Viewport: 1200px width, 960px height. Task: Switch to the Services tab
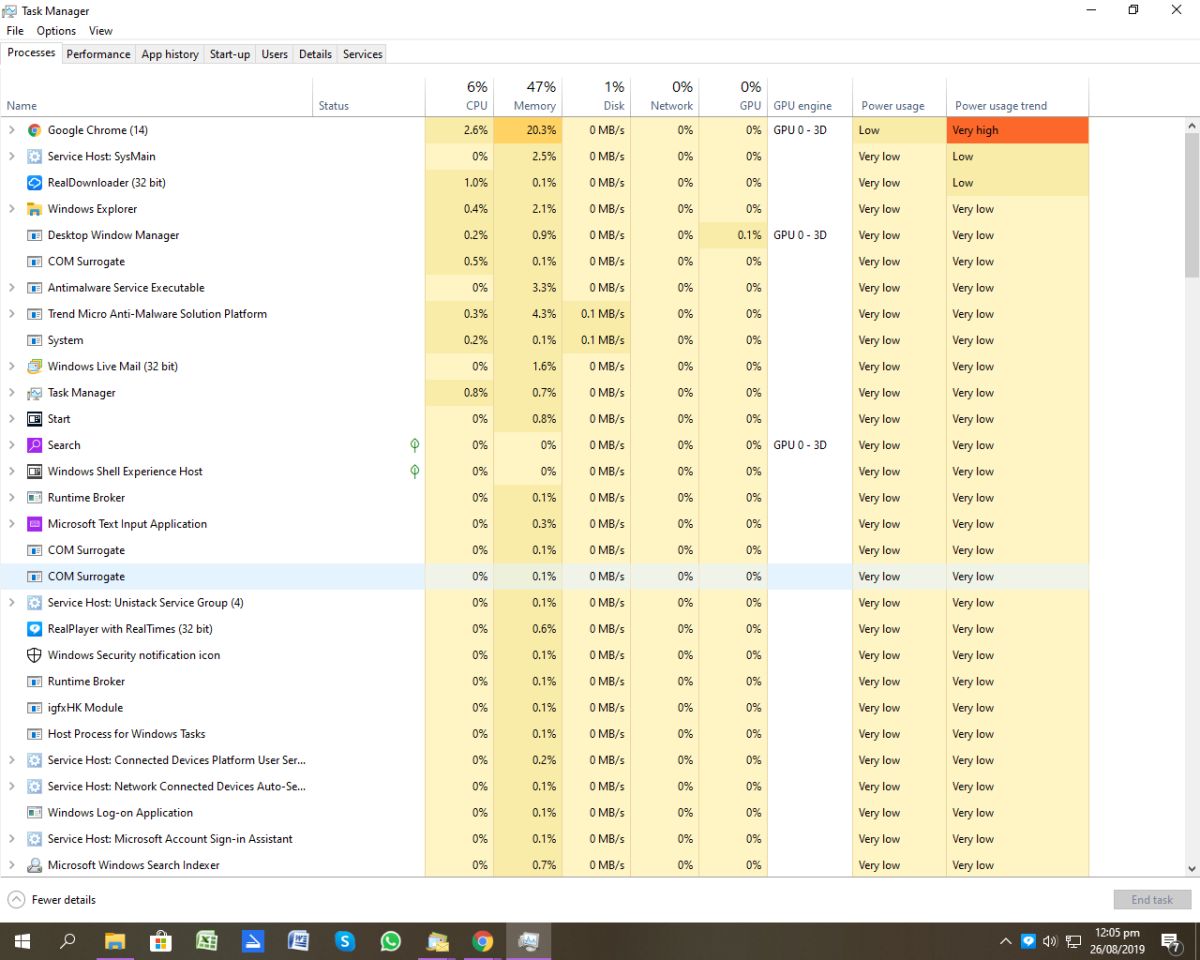(362, 54)
